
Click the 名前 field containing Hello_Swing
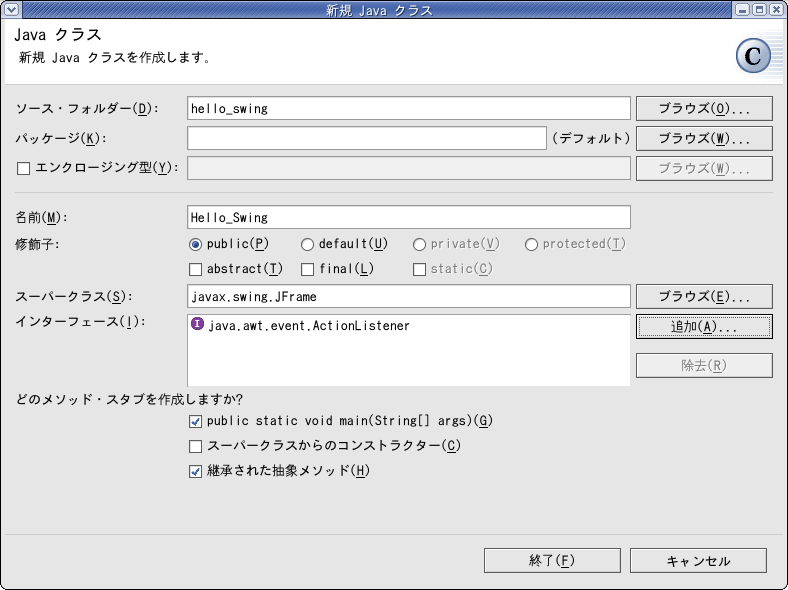[409, 217]
